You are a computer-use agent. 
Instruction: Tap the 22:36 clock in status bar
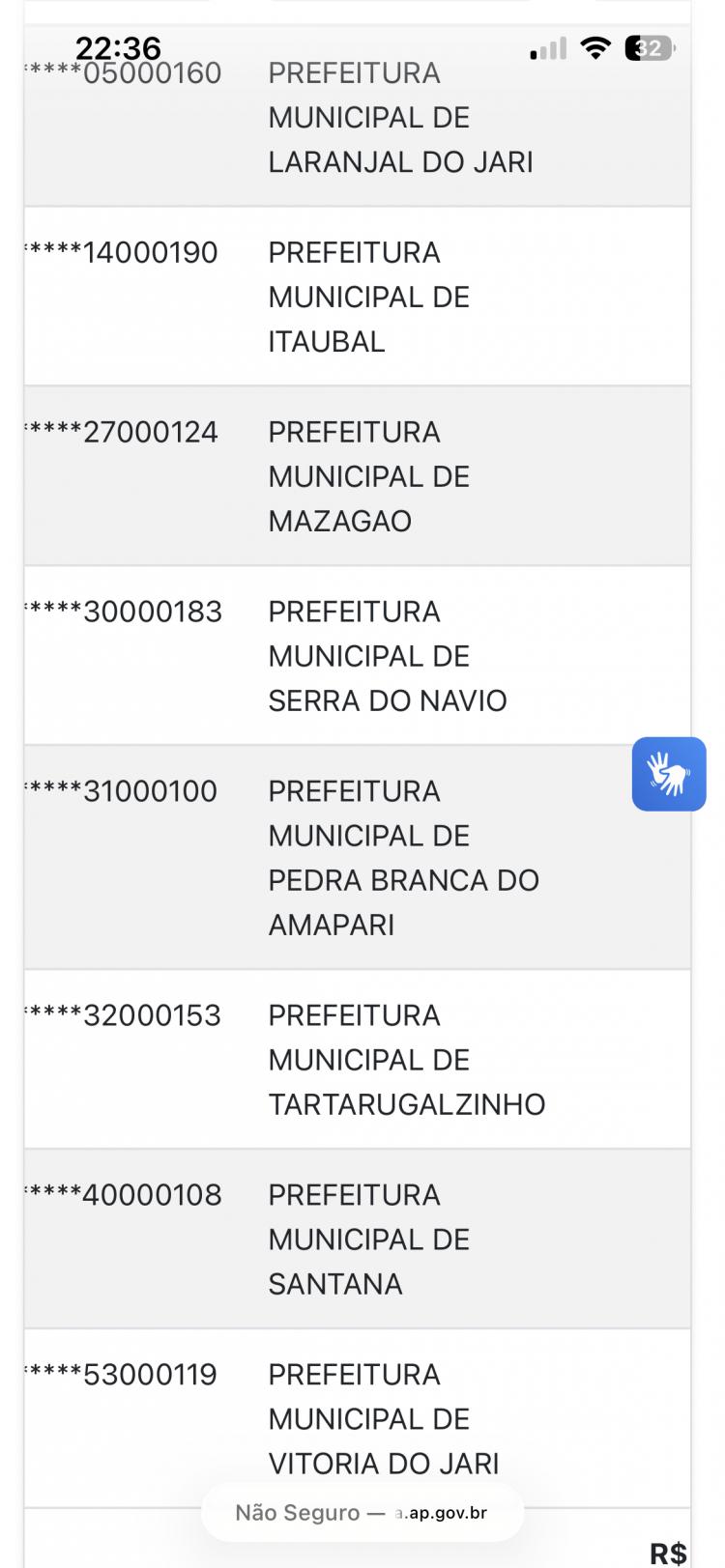[x=118, y=47]
